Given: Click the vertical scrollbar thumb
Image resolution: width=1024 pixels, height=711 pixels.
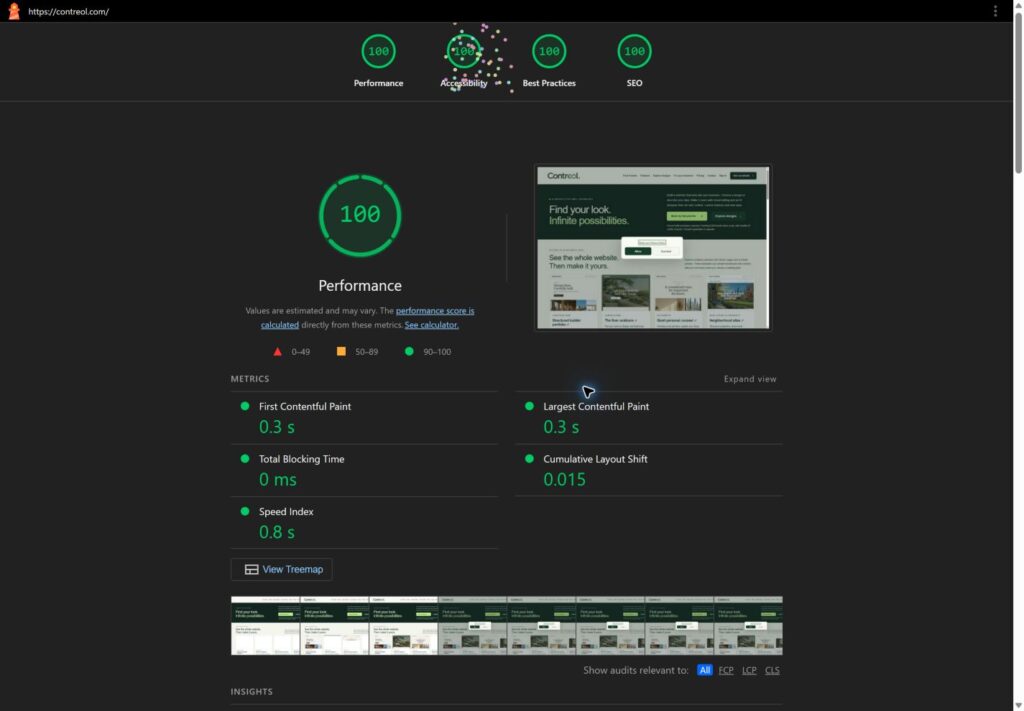Looking at the screenshot, I should coord(1017,91).
